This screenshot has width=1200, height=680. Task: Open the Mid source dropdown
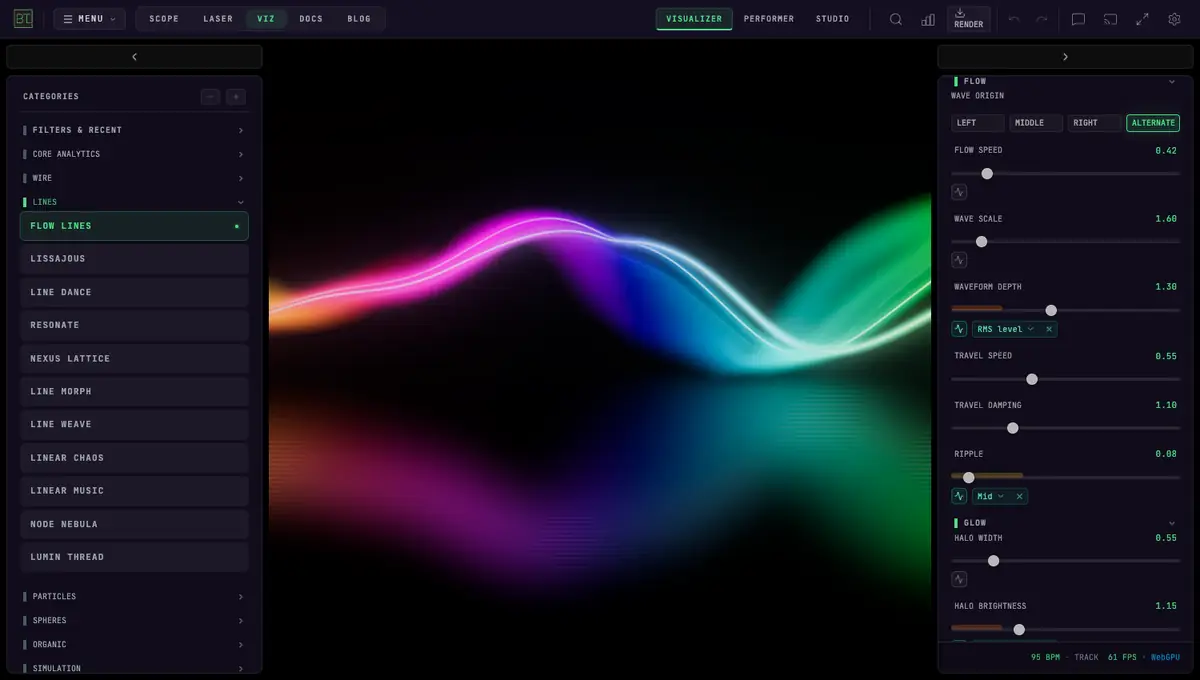[x=991, y=496]
